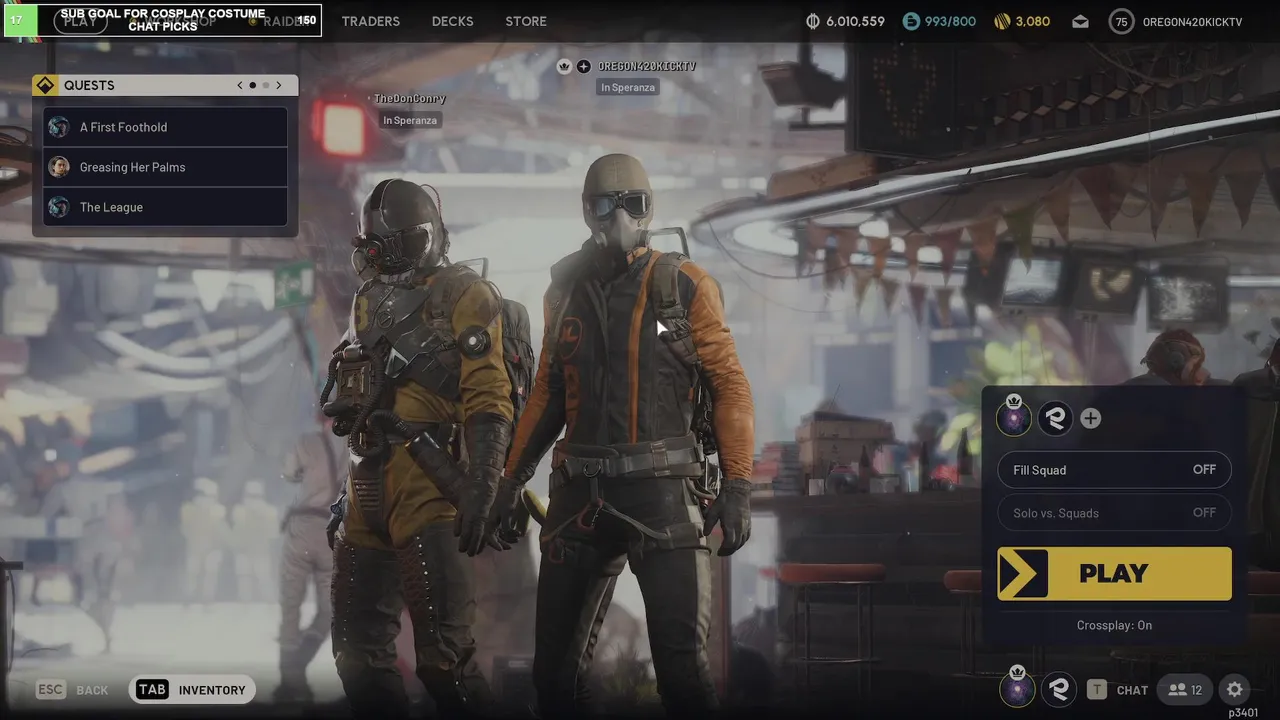Click the T key chat hint
Image resolution: width=1280 pixels, height=720 pixels.
click(x=1097, y=690)
